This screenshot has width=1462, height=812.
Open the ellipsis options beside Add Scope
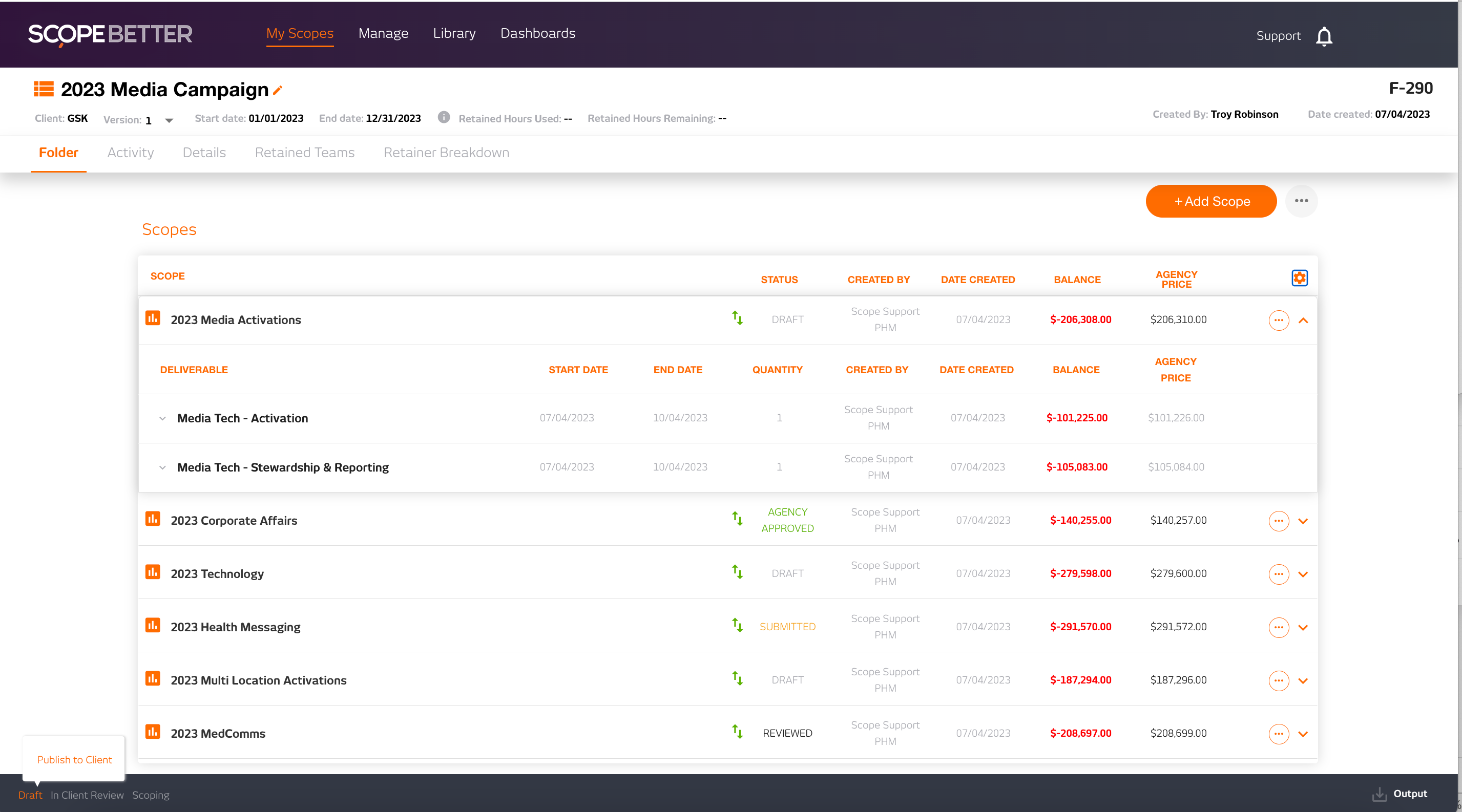coord(1301,200)
